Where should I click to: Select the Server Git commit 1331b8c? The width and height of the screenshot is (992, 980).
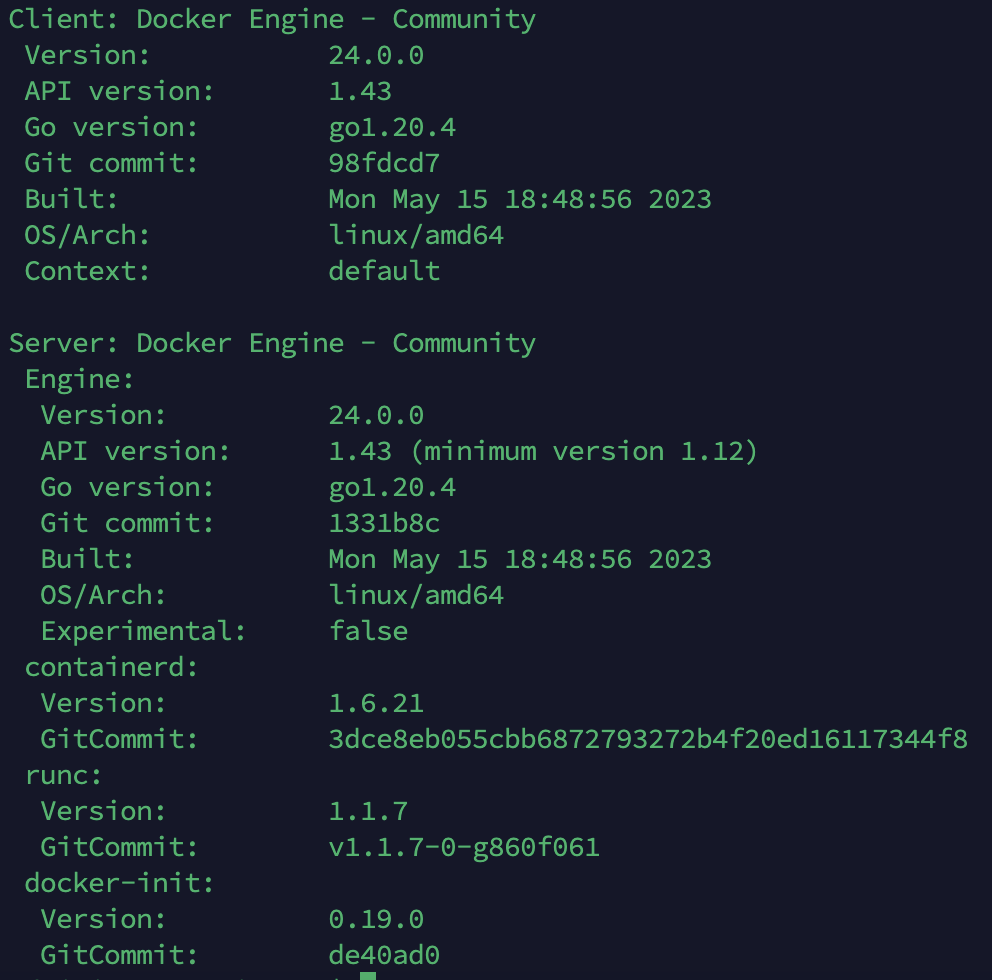384,523
